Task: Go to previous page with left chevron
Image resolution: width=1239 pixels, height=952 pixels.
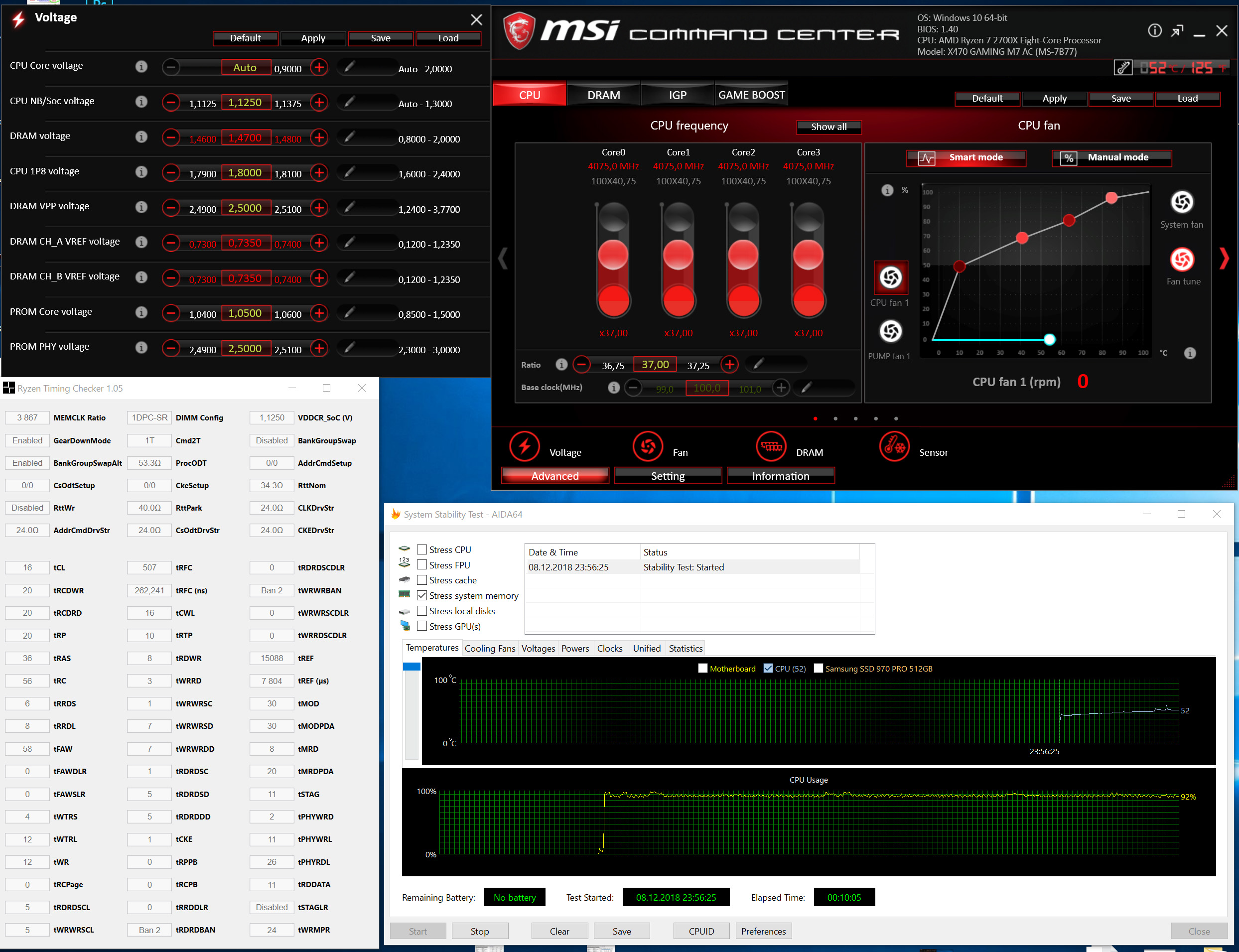Action: click(502, 259)
